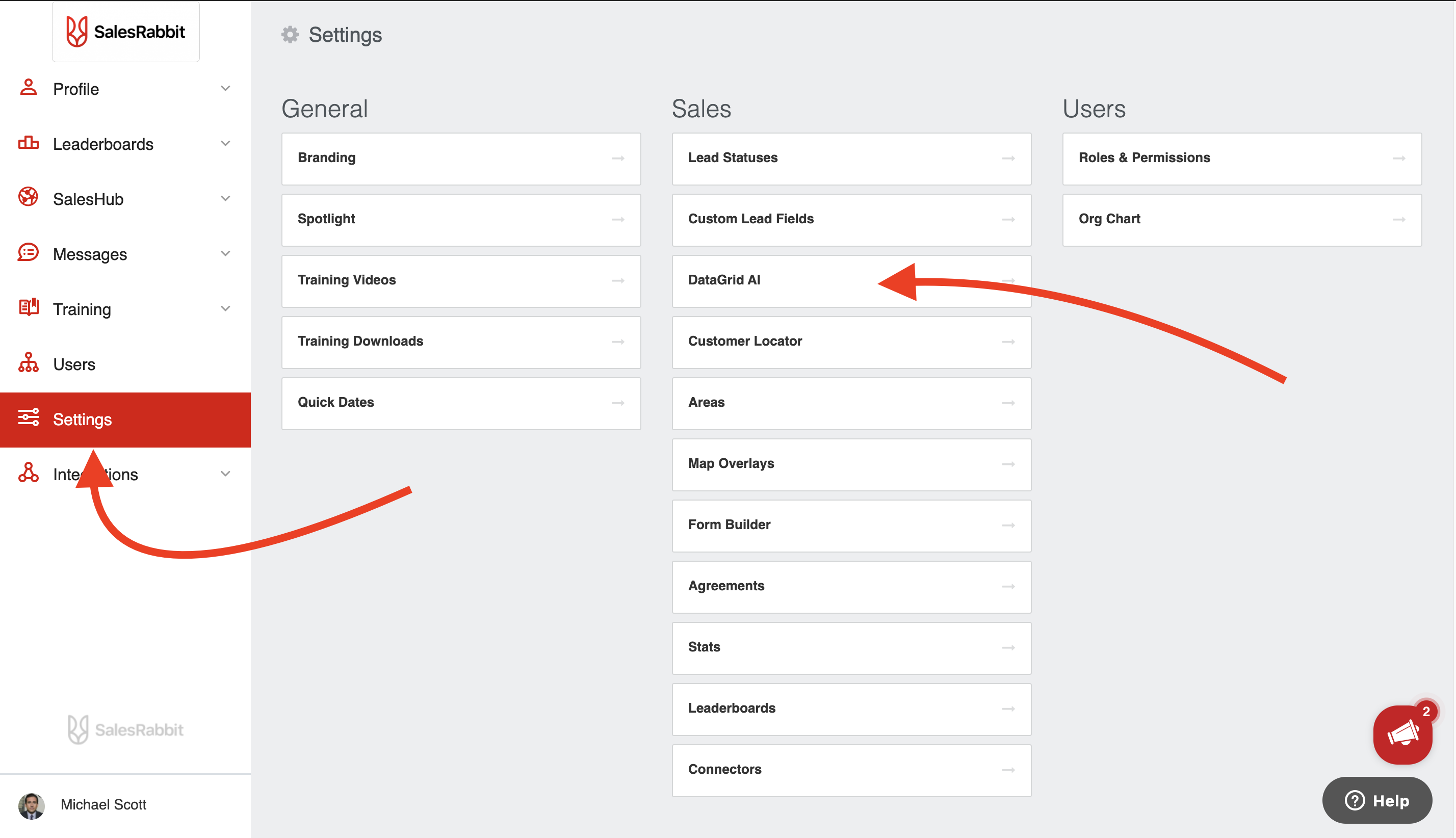This screenshot has width=1456, height=838.
Task: Click the arrow on Org Chart card
Action: pos(1399,219)
